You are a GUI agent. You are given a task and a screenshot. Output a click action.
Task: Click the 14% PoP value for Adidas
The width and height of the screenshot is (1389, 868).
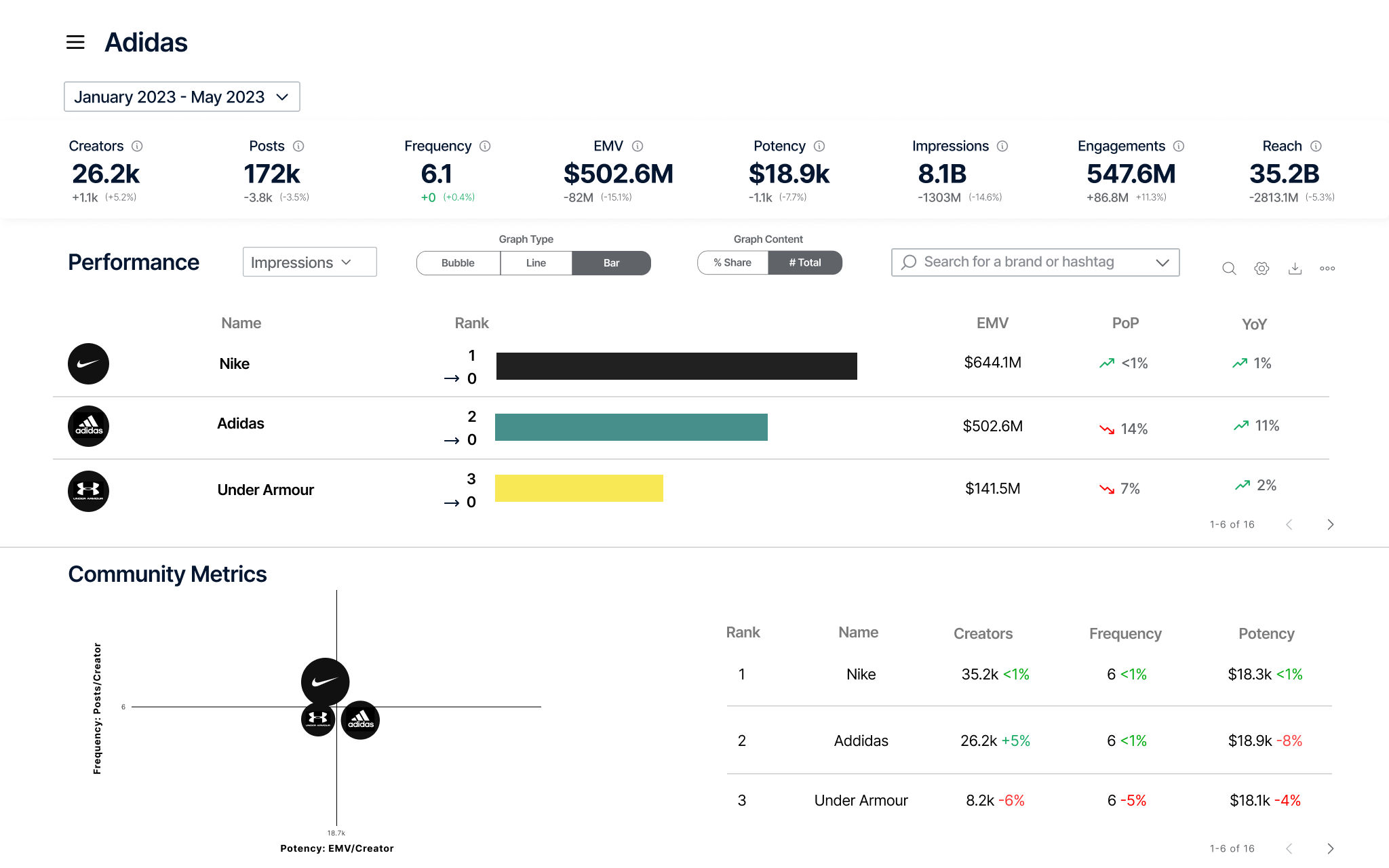coord(1134,429)
